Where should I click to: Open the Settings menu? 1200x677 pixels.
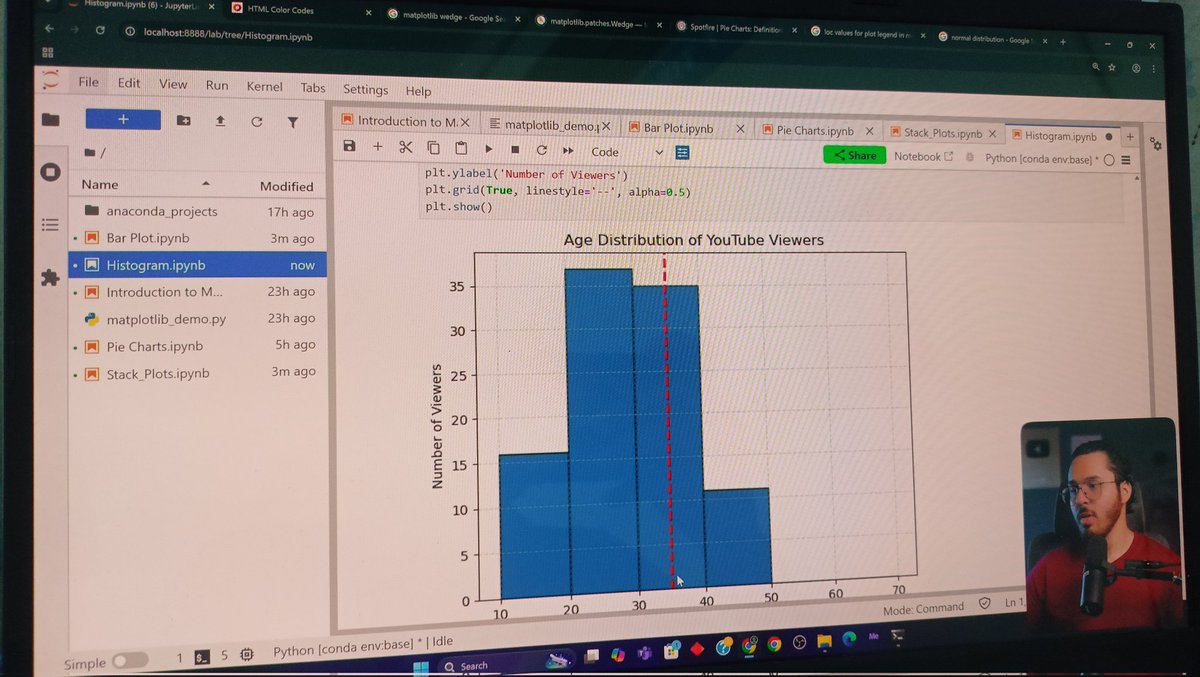coord(365,89)
